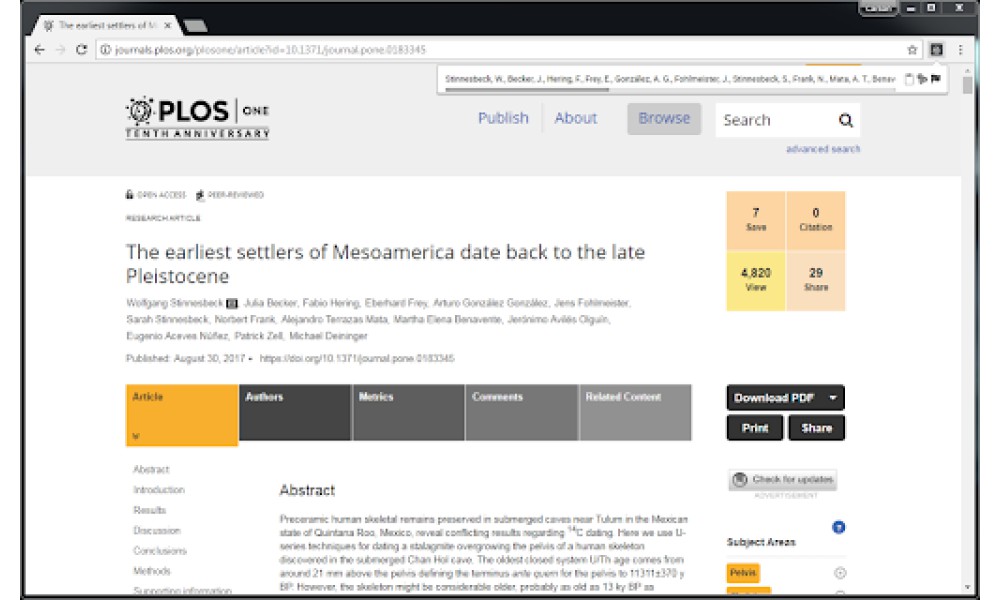
Task: Click the Print button
Action: pos(754,428)
